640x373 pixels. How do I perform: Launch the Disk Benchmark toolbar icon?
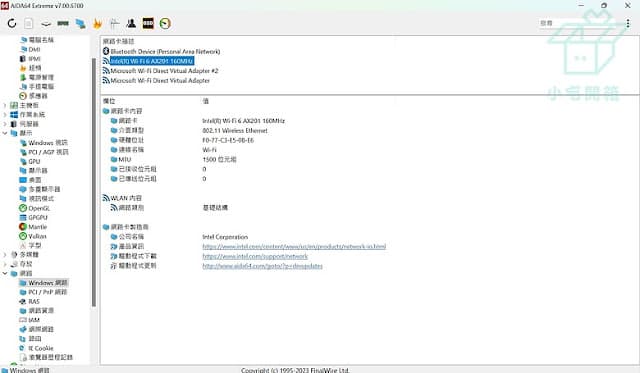(46, 24)
